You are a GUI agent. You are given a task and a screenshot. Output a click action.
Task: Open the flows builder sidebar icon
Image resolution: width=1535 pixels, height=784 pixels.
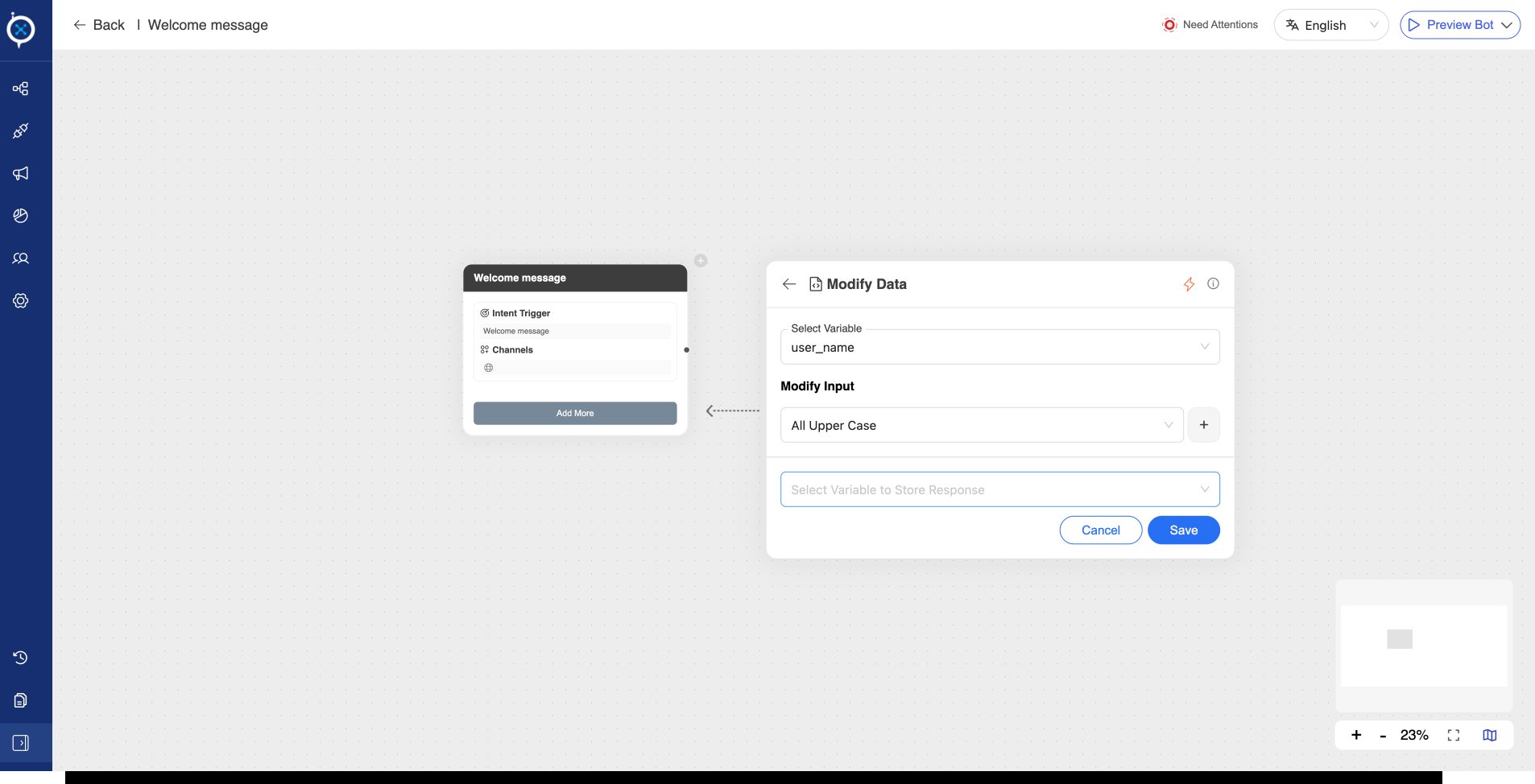click(21, 89)
